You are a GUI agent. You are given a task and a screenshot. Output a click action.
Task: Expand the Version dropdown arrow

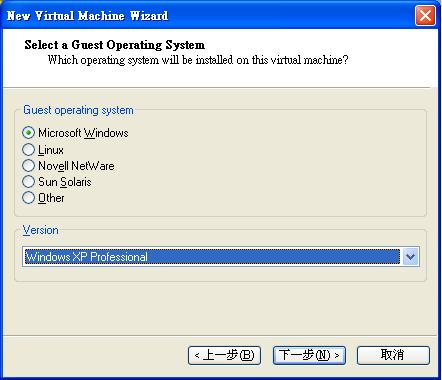[x=410, y=257]
